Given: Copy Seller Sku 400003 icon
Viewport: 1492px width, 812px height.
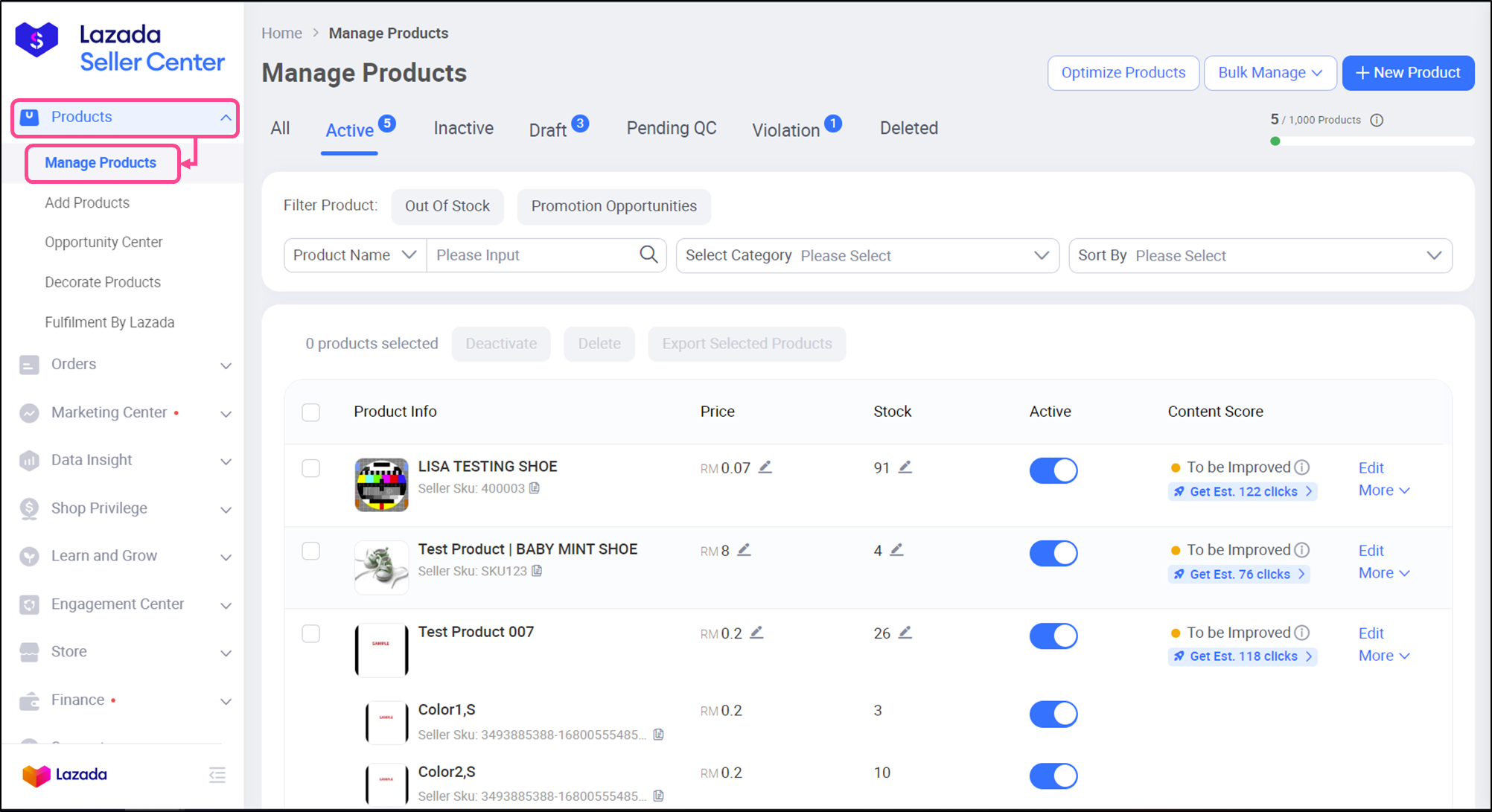Looking at the screenshot, I should click(x=535, y=488).
